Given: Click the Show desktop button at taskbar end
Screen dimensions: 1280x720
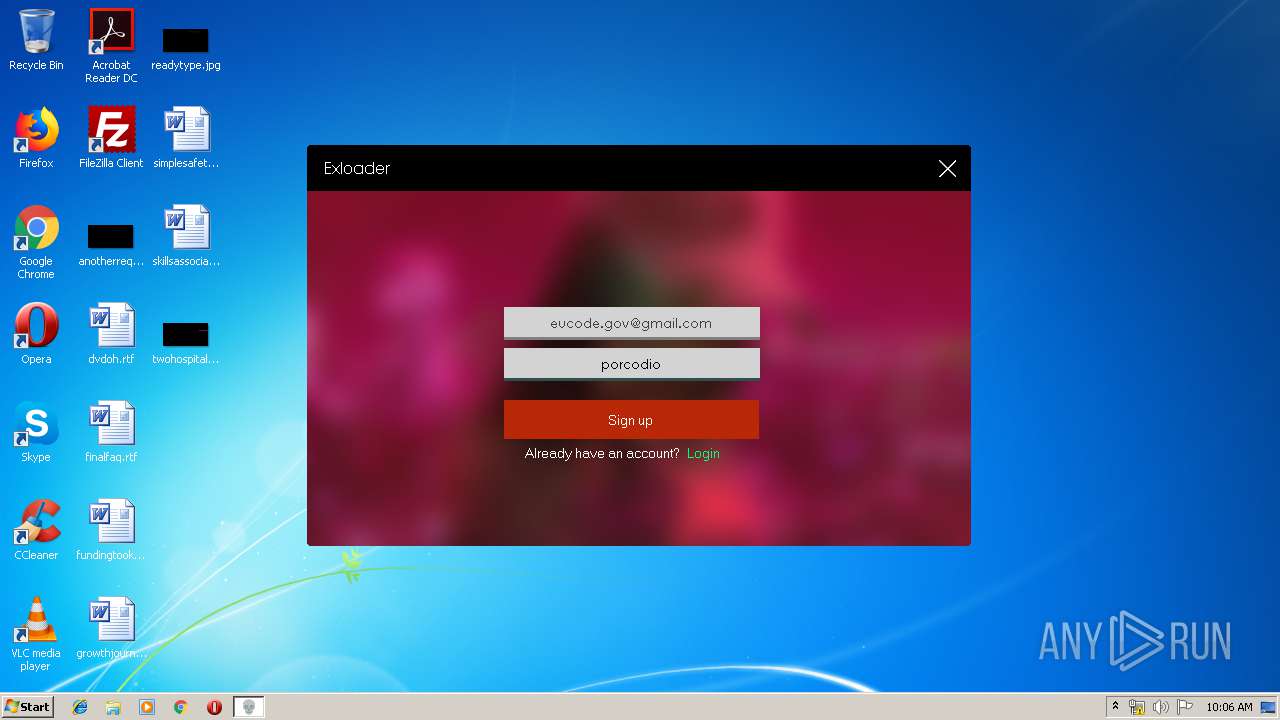Looking at the screenshot, I should (1269, 707).
